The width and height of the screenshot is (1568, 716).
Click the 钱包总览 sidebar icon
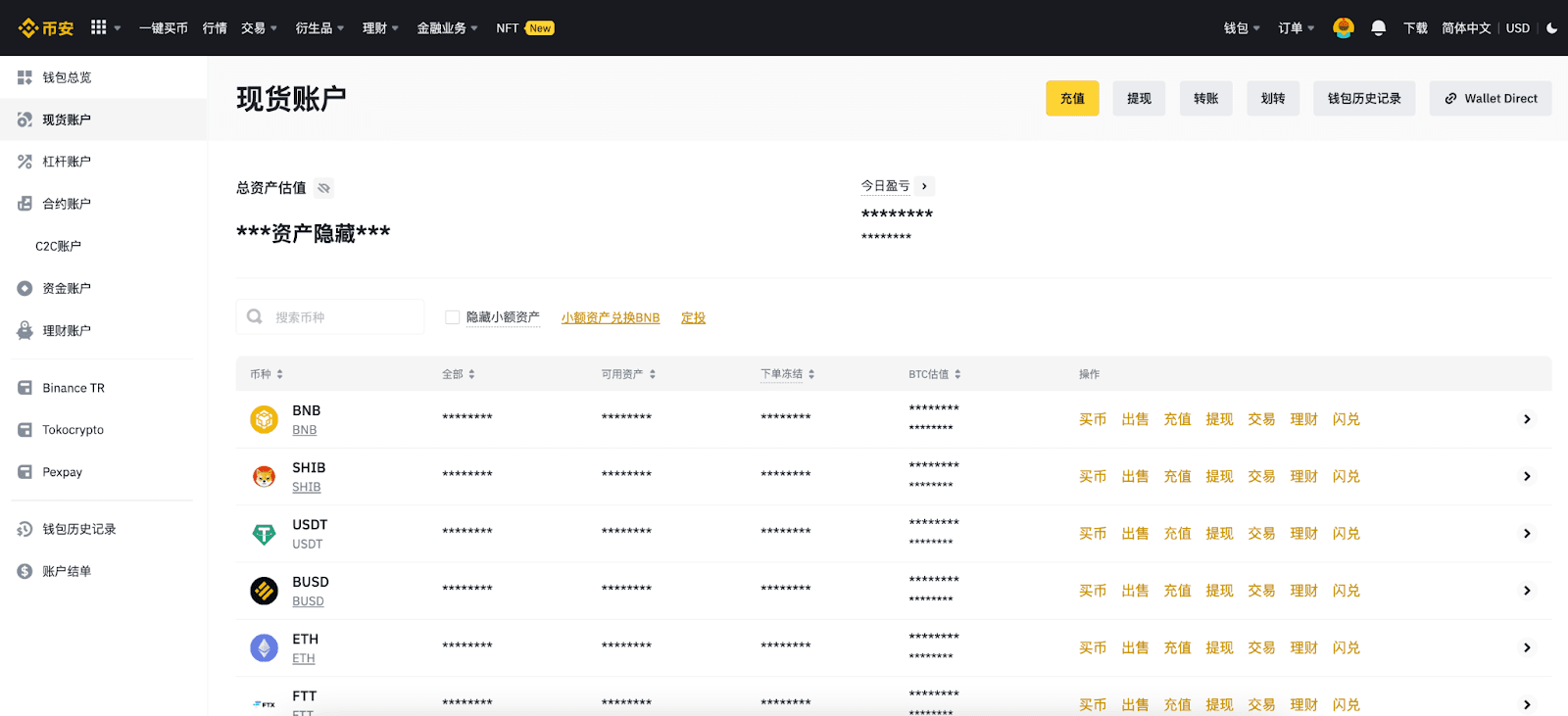coord(24,77)
